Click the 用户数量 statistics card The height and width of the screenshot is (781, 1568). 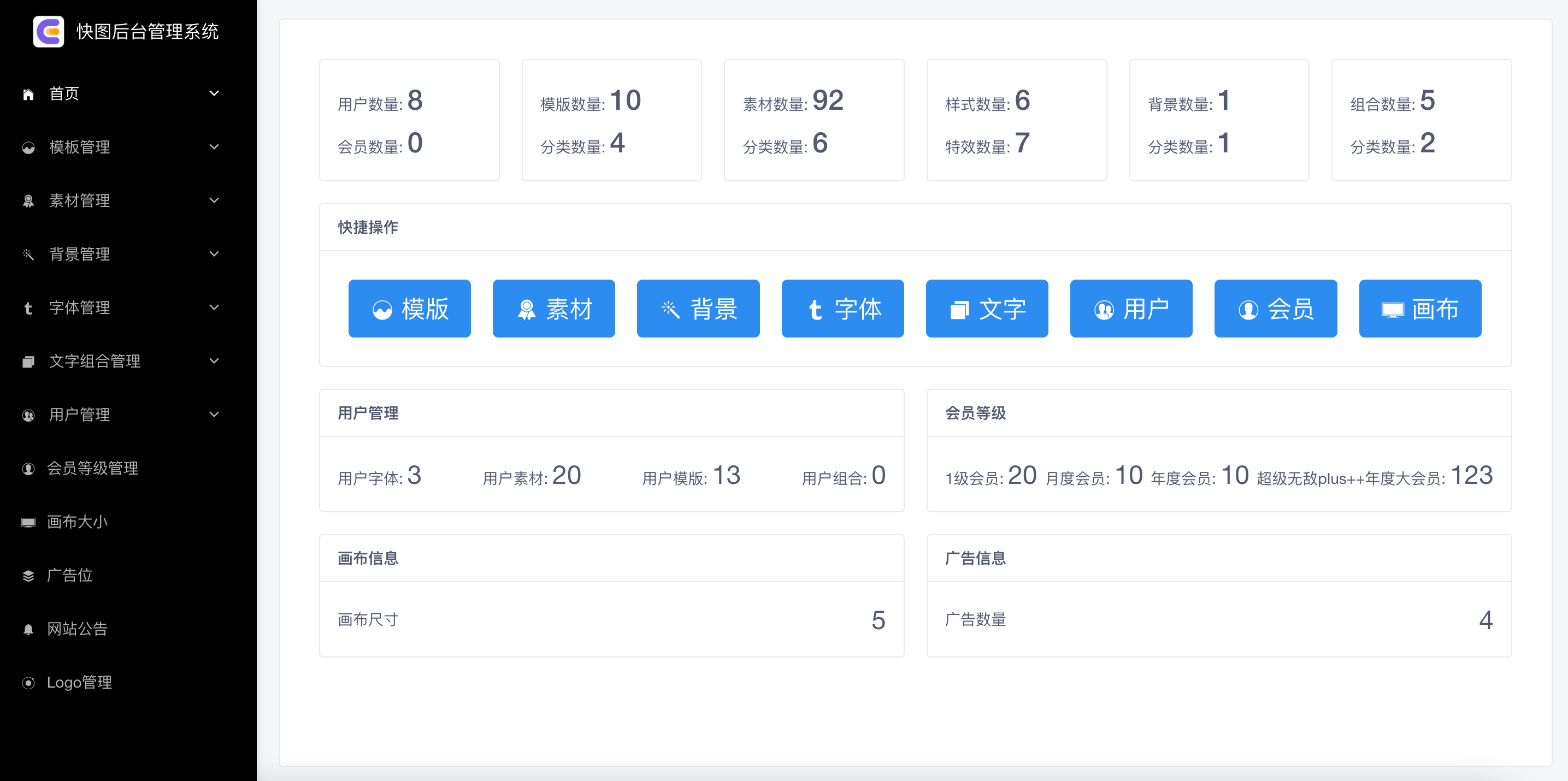tap(409, 121)
